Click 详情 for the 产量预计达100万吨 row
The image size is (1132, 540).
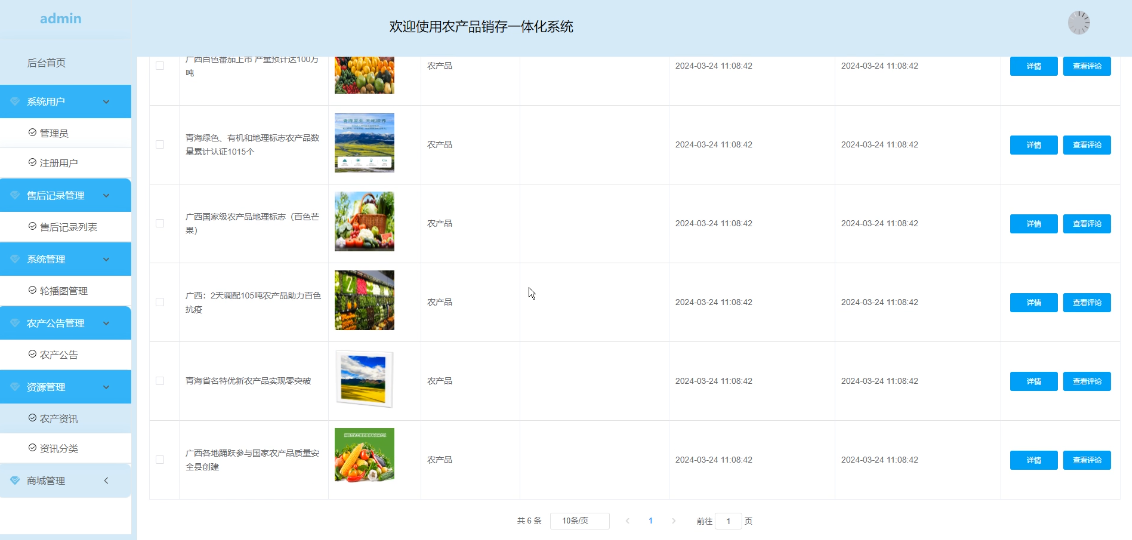pyautogui.click(x=1033, y=66)
